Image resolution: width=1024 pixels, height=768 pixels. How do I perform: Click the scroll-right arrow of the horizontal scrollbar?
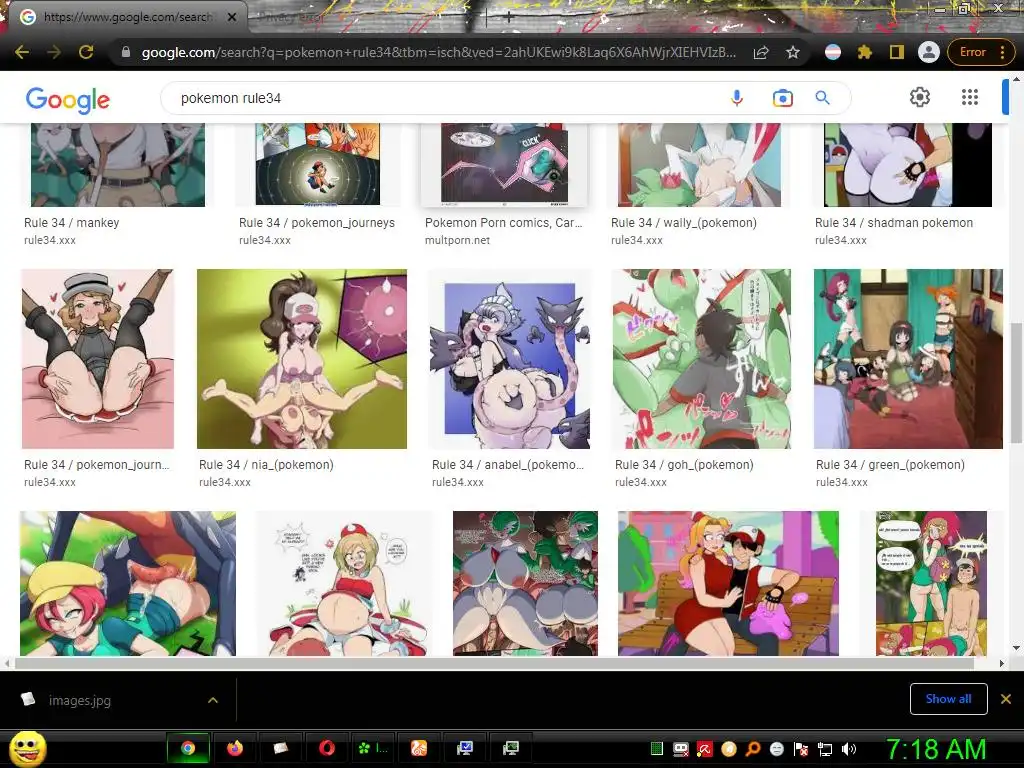(x=1002, y=664)
